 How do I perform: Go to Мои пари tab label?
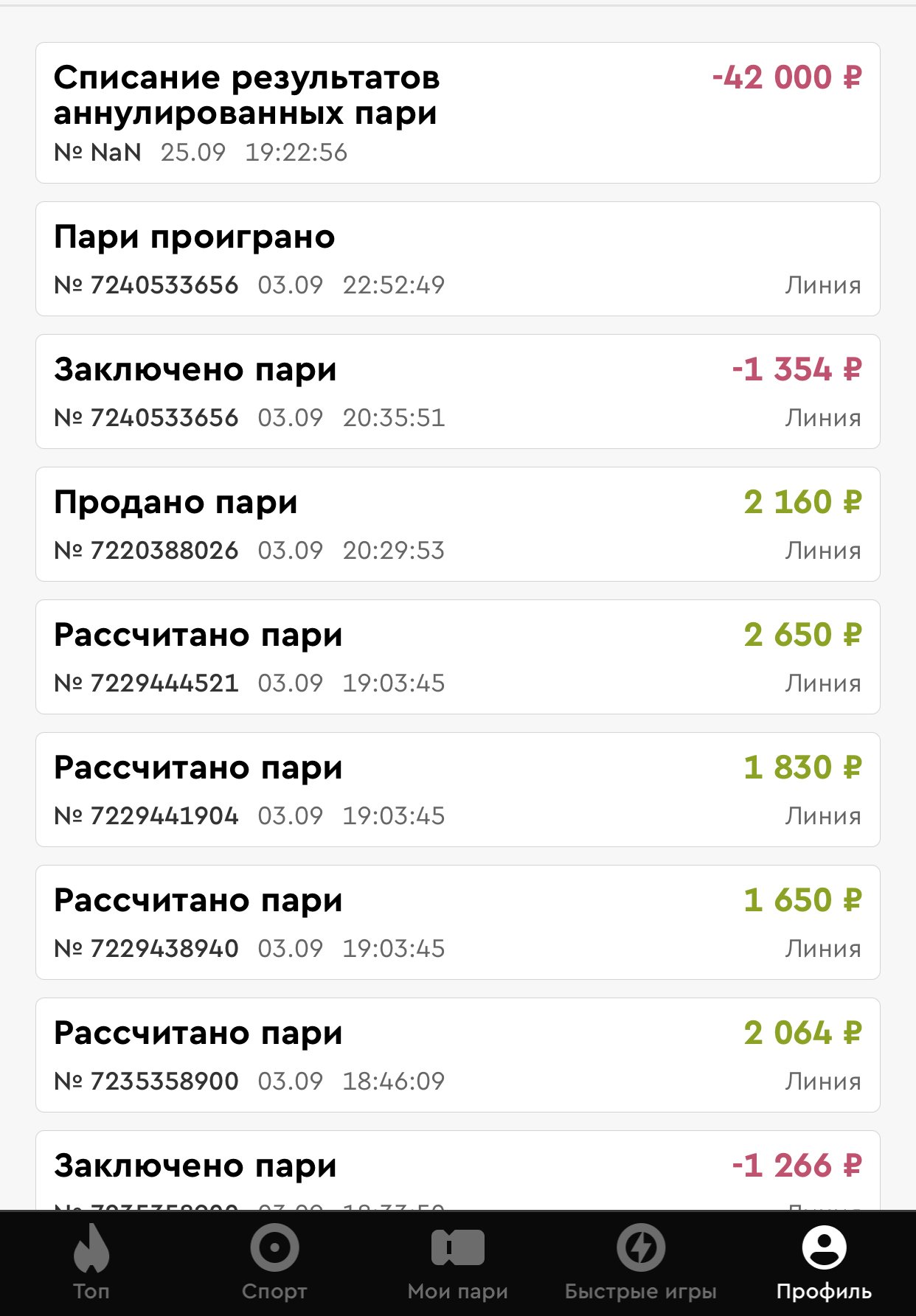(457, 1292)
